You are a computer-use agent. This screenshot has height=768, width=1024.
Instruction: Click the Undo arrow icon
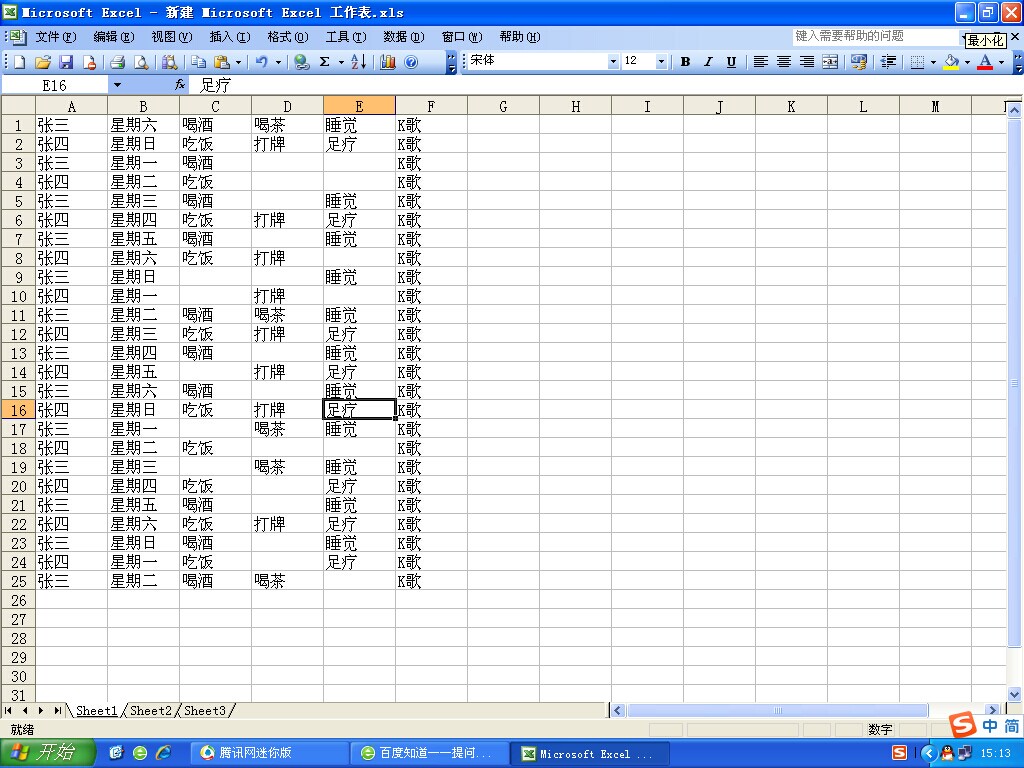coord(261,62)
